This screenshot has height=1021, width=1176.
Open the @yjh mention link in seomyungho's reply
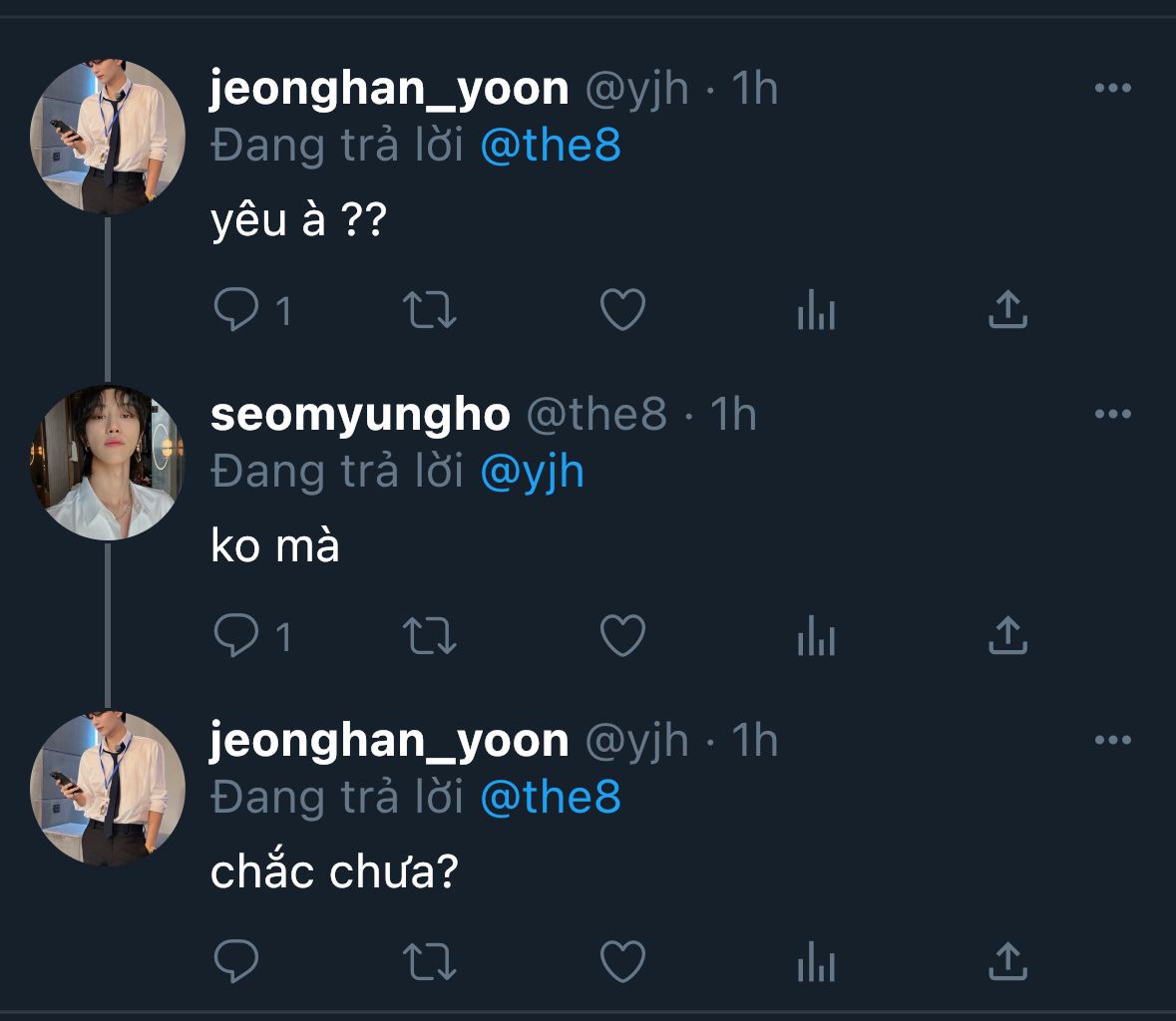tap(532, 473)
